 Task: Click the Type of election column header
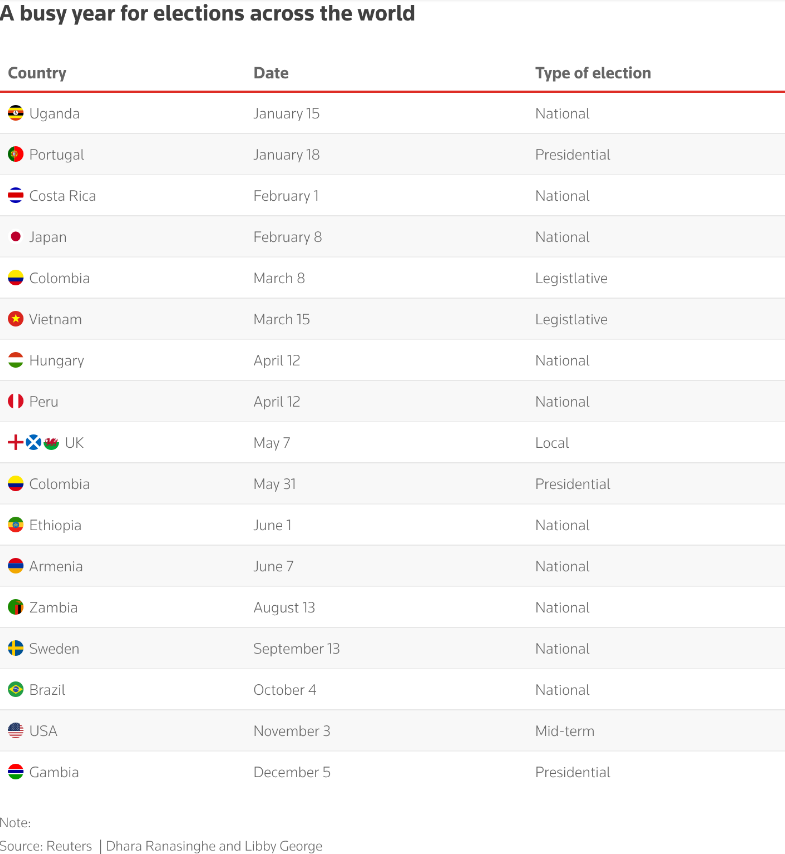click(592, 73)
